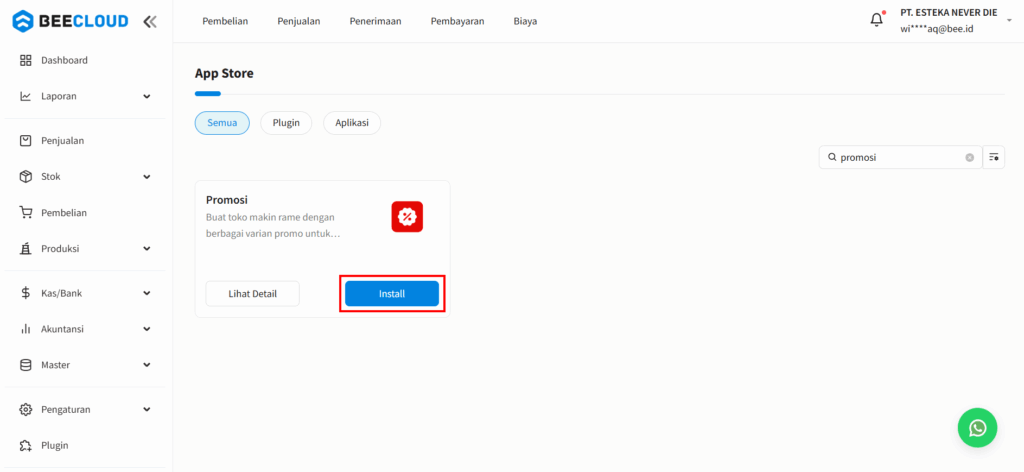Expand the Akuntansi menu chevron

pos(147,329)
